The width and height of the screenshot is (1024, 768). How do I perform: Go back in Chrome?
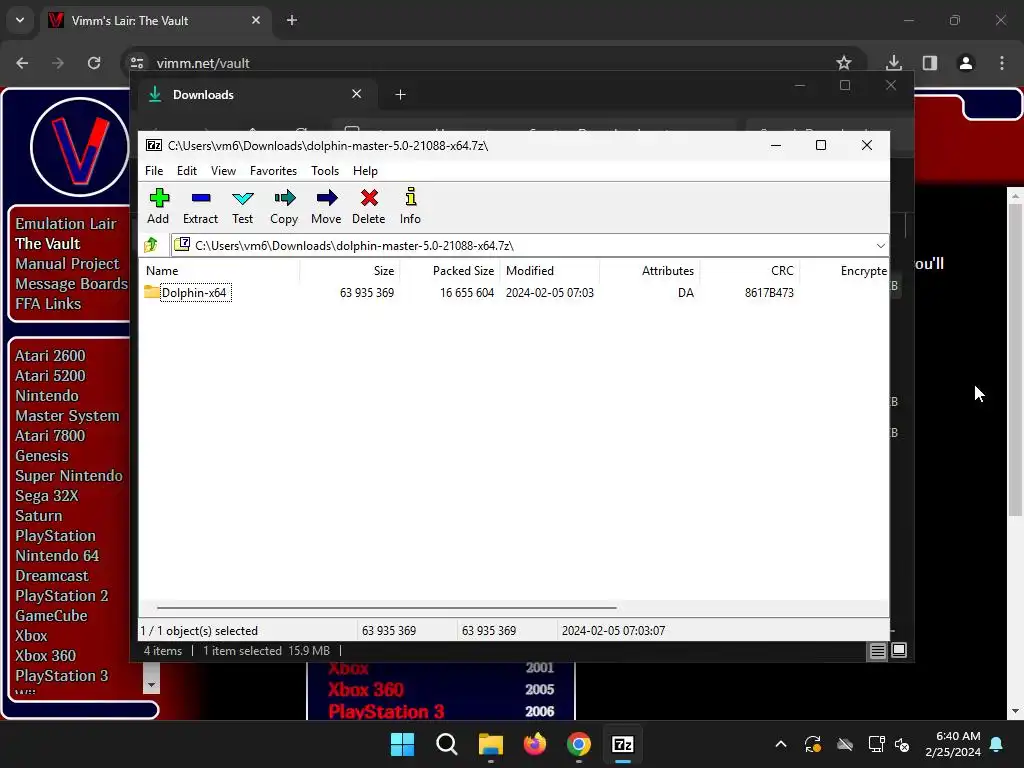pos(22,63)
